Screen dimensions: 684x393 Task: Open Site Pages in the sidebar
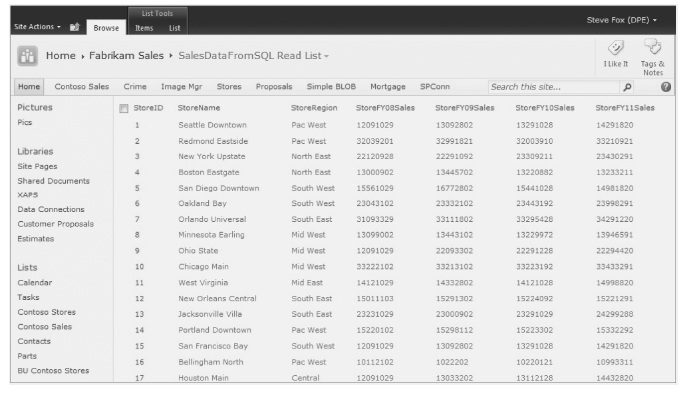click(x=37, y=166)
